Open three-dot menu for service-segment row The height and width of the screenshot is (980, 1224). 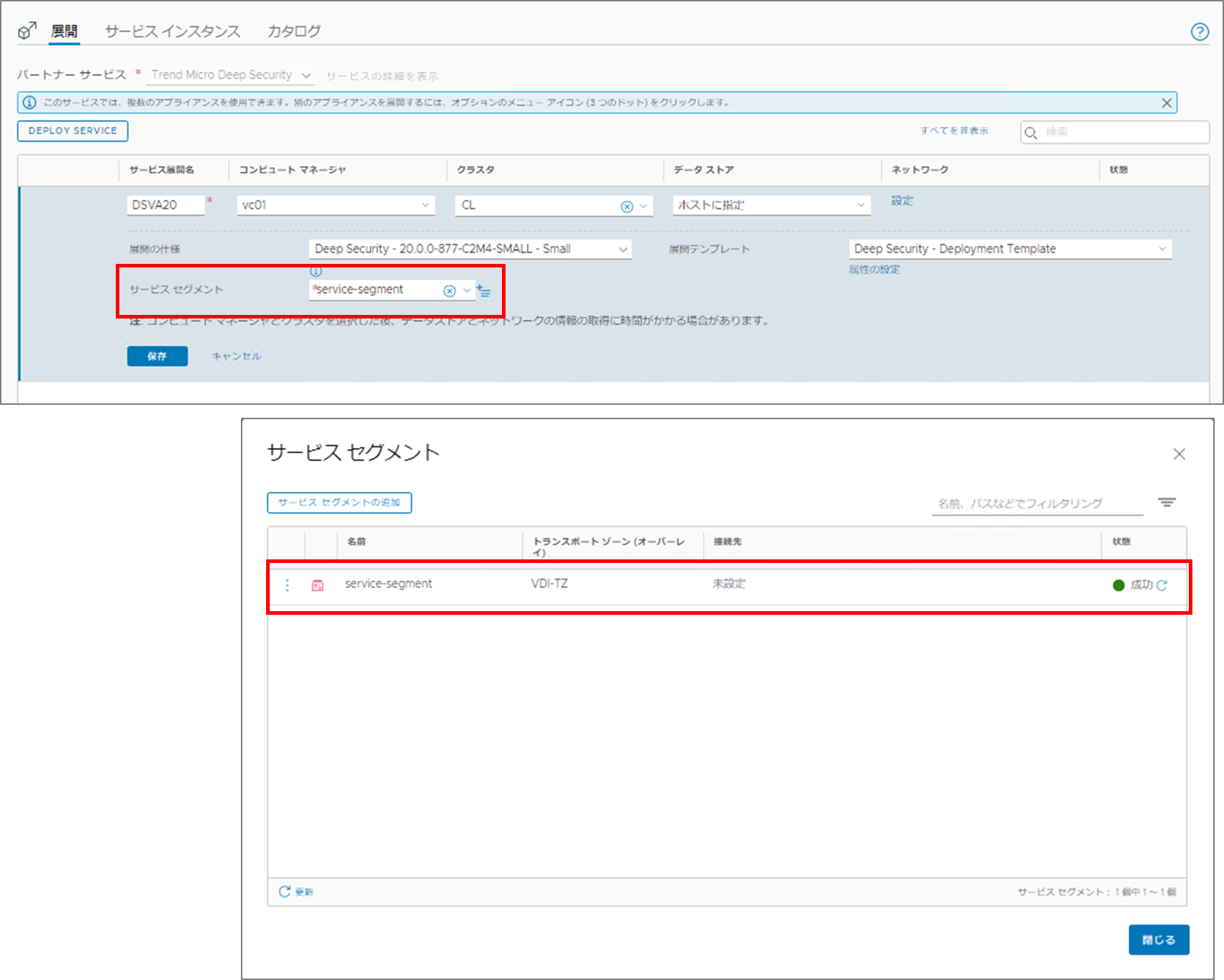[288, 585]
